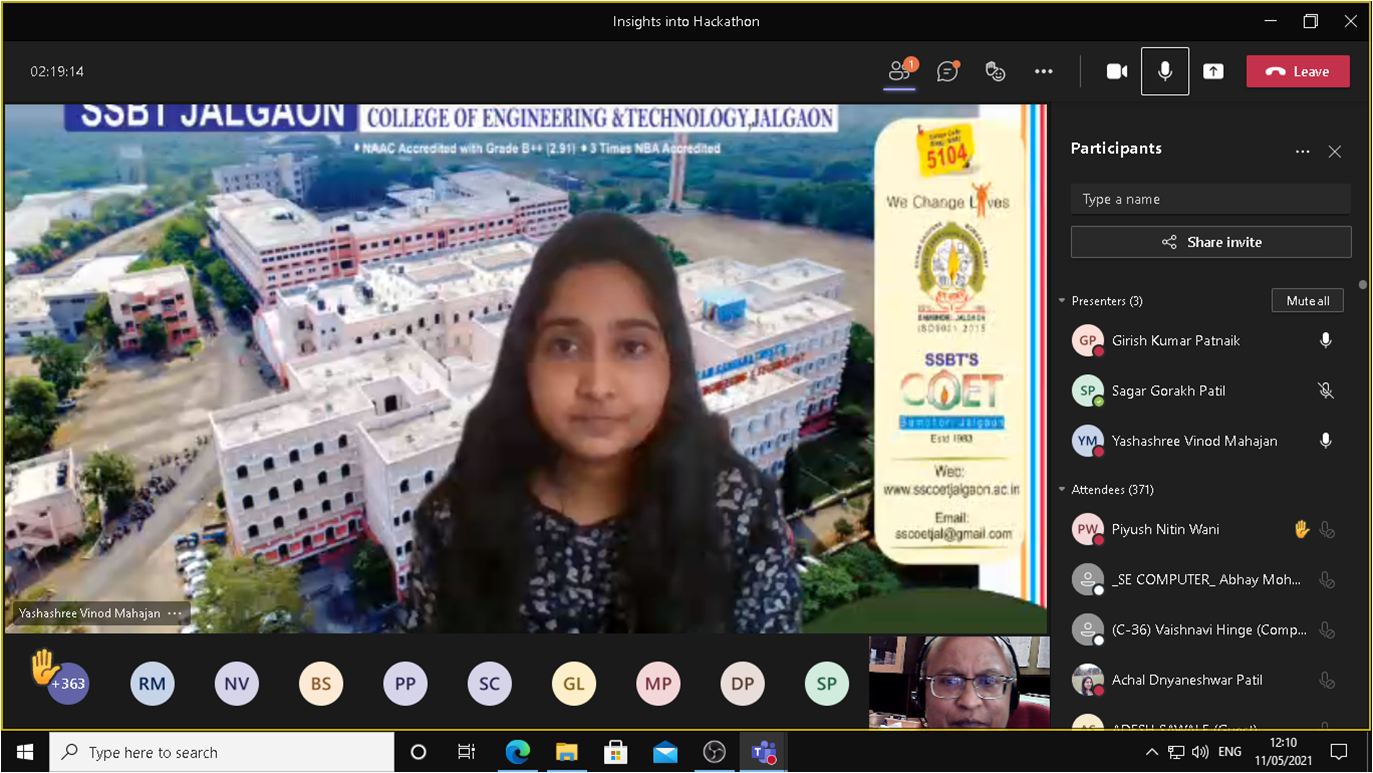Select the GL participant avatar
This screenshot has width=1373, height=773.
tap(574, 684)
